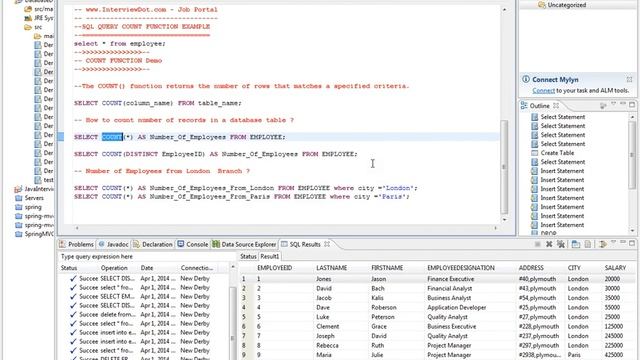Click the terminate operation icon in SQL Results toolbar
The image size is (640, 360).
coord(538,244)
